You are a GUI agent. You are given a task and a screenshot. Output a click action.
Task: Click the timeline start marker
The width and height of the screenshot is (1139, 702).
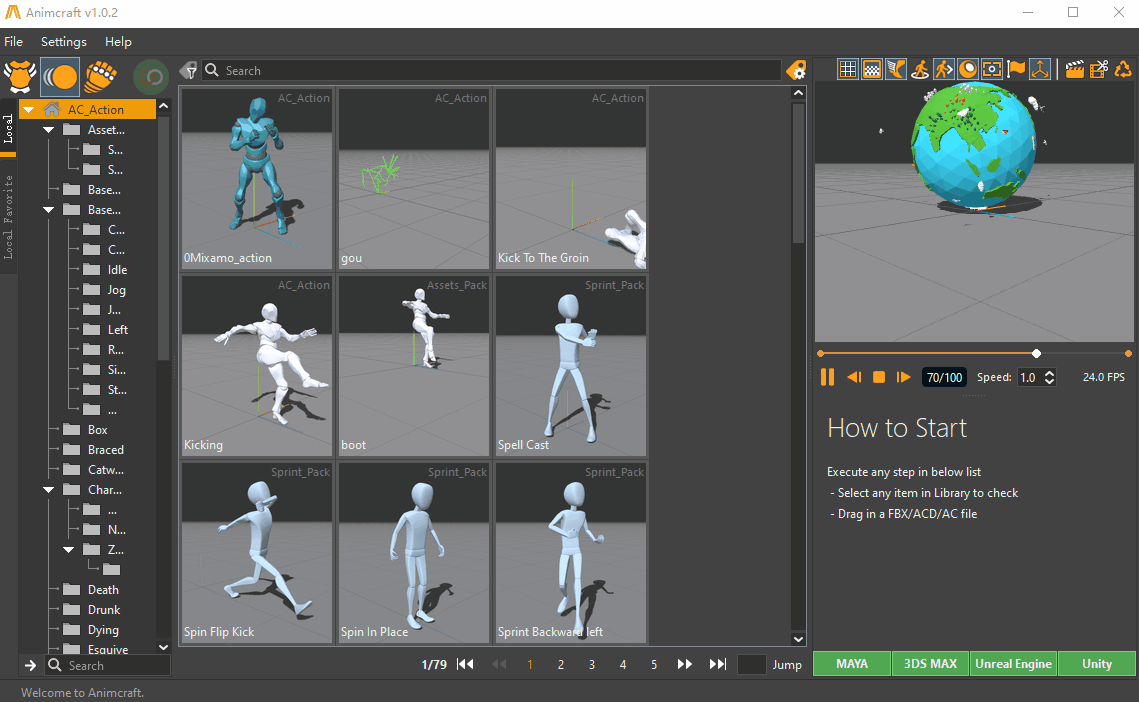point(820,353)
